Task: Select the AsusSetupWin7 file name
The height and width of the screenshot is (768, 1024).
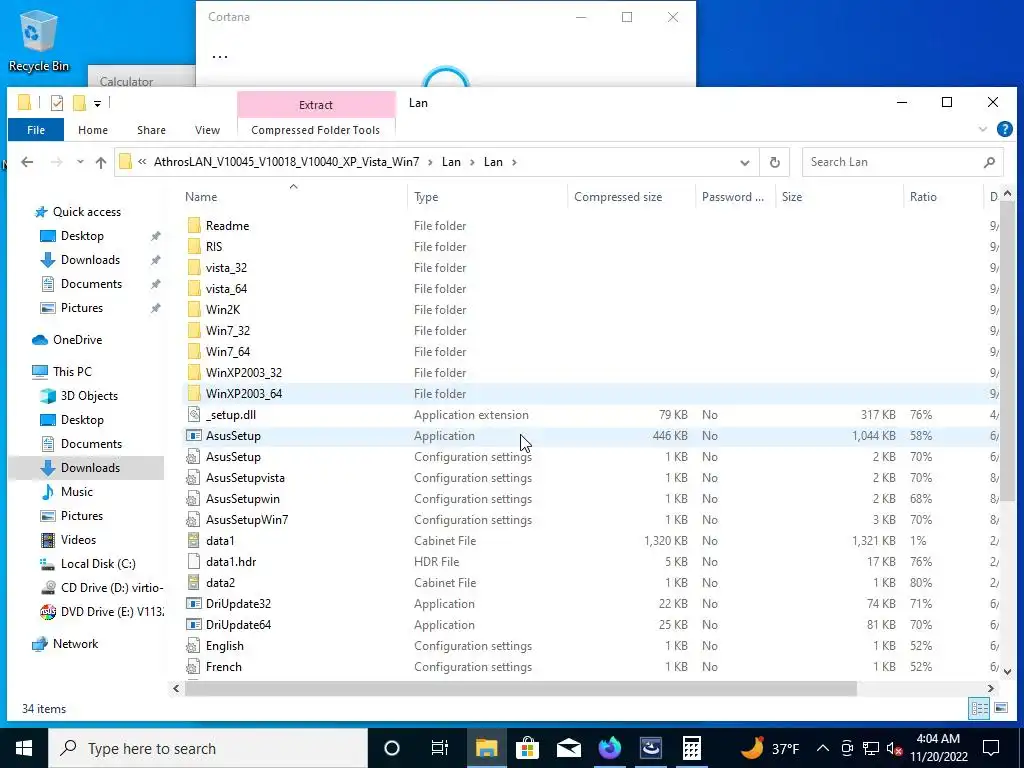Action: coord(247,520)
